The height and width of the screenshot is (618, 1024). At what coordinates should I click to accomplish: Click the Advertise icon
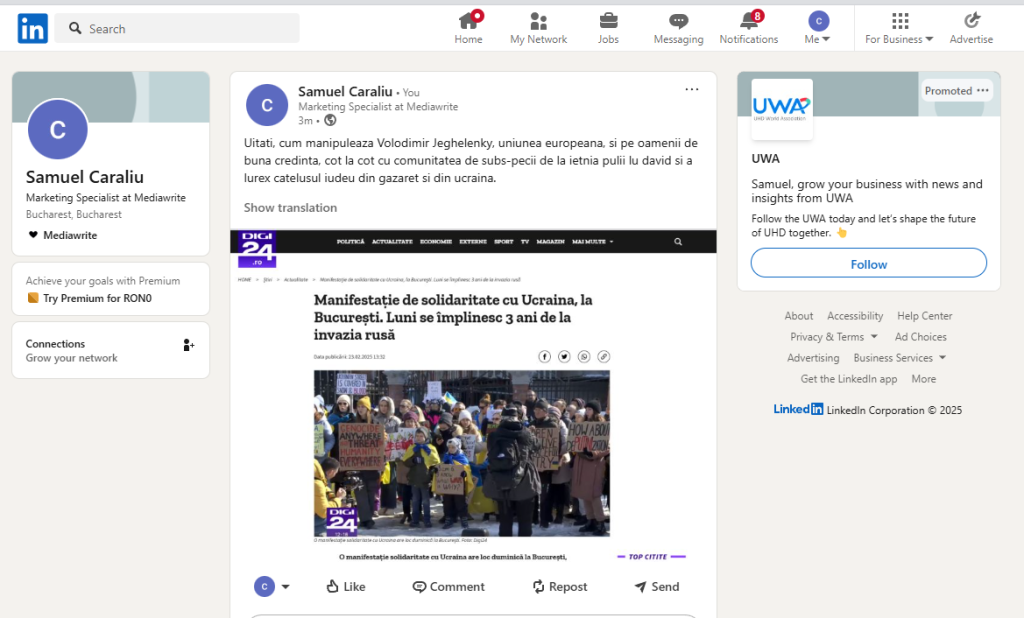point(972,21)
